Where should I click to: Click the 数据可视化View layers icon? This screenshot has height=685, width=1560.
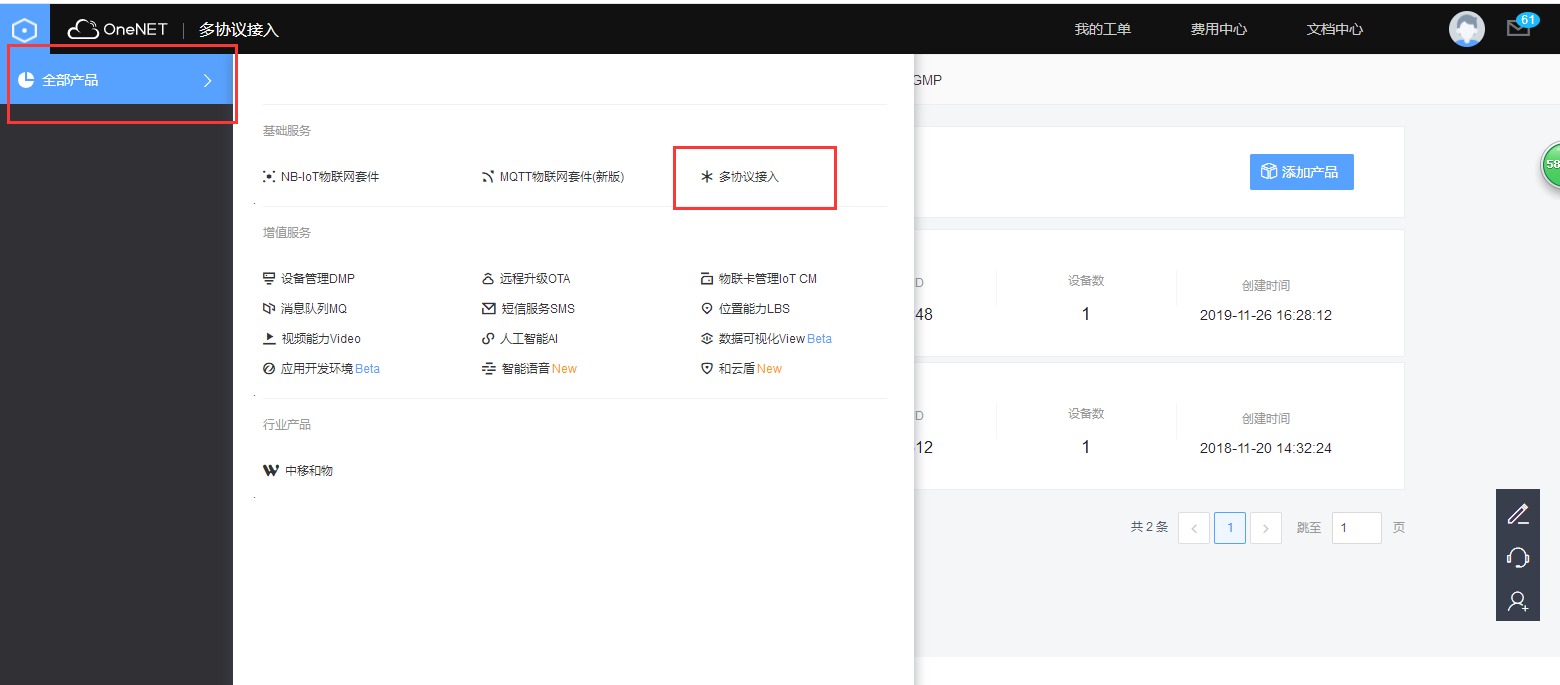click(x=707, y=338)
